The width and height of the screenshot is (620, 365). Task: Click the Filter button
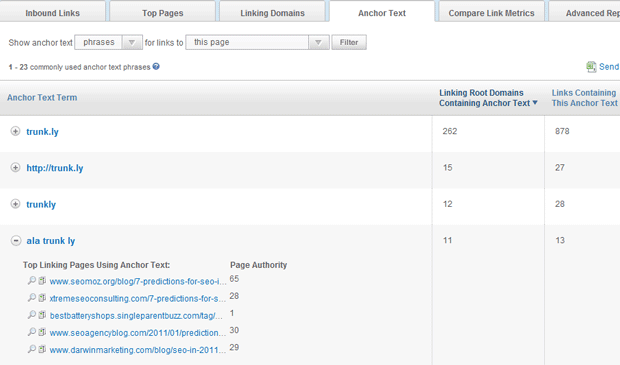tap(349, 42)
